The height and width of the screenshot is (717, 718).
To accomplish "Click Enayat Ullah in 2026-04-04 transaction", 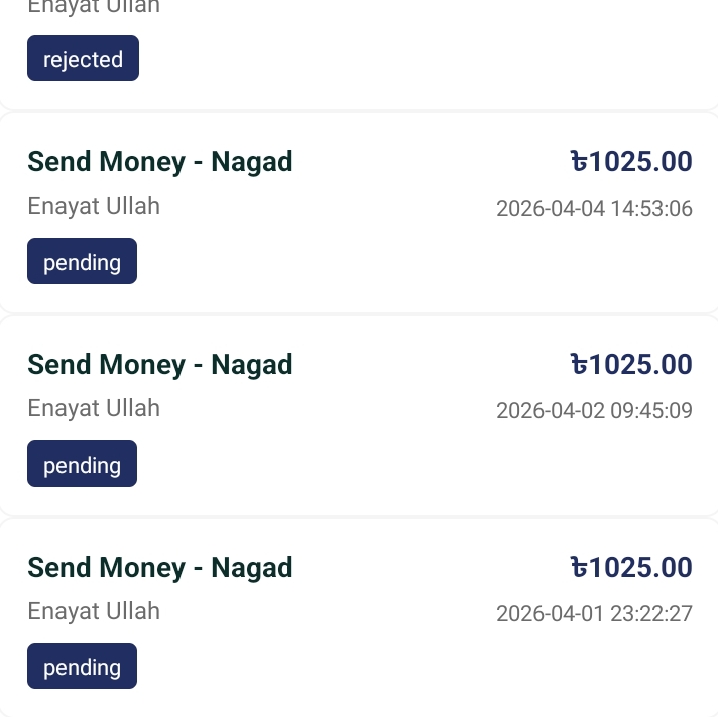I will point(93,207).
